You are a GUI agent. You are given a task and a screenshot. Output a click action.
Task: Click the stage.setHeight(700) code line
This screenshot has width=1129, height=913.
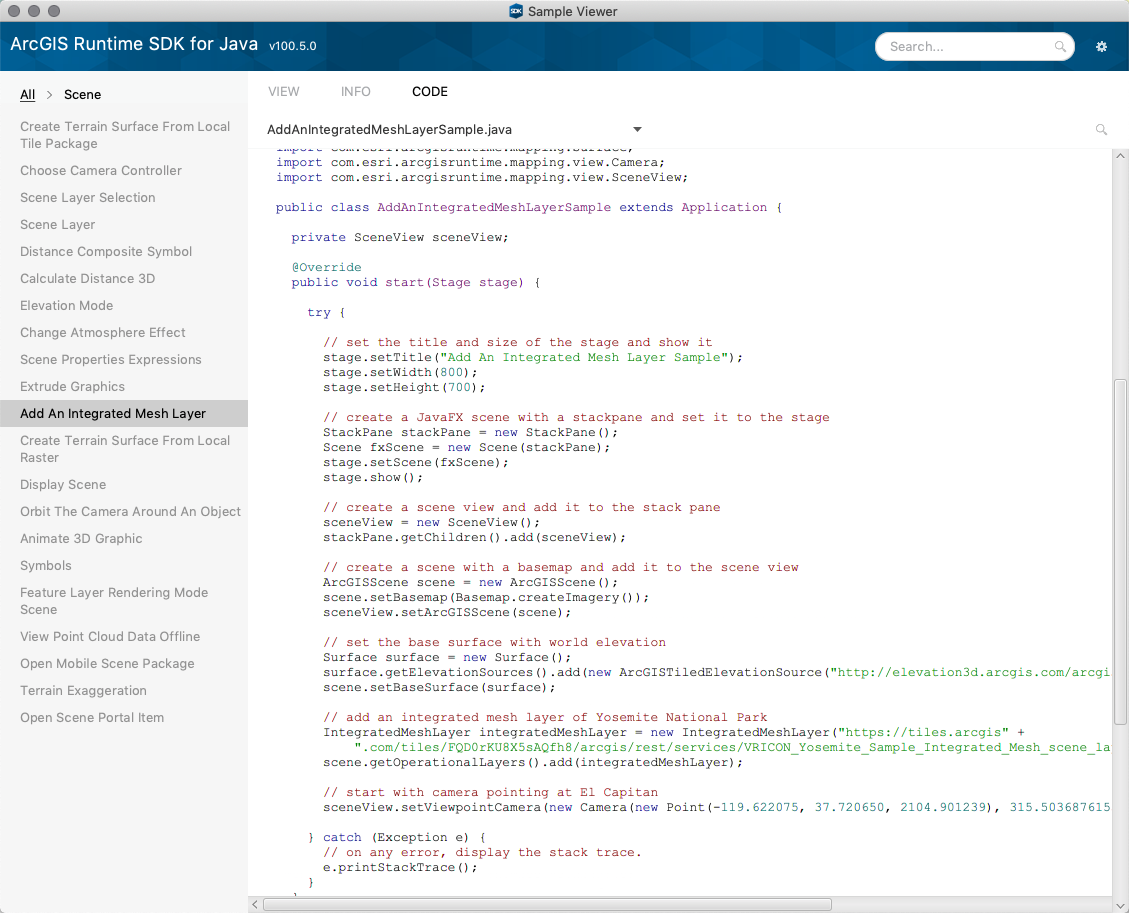point(404,387)
